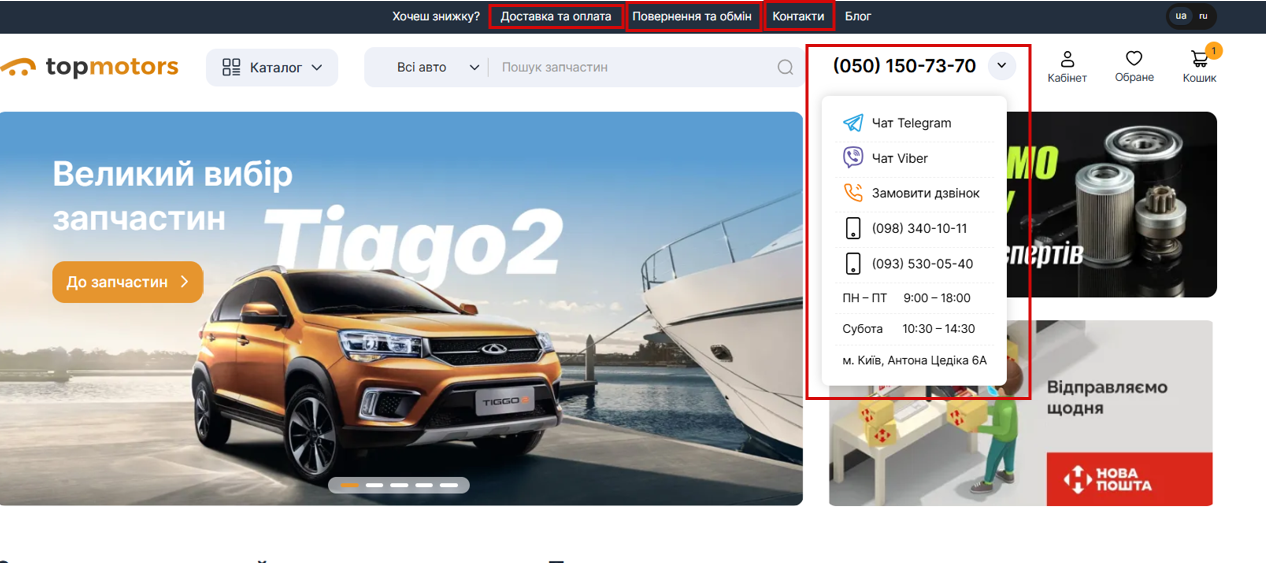Open the oil filters promo banner
Image resolution: width=1266 pixels, height=563 pixels.
1114,204
